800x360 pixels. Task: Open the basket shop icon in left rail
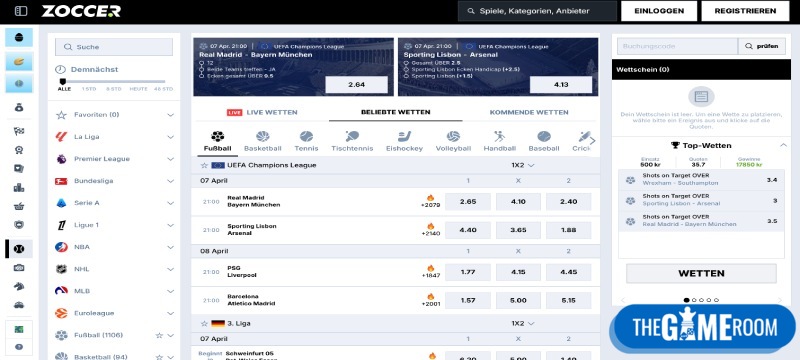(x=19, y=206)
